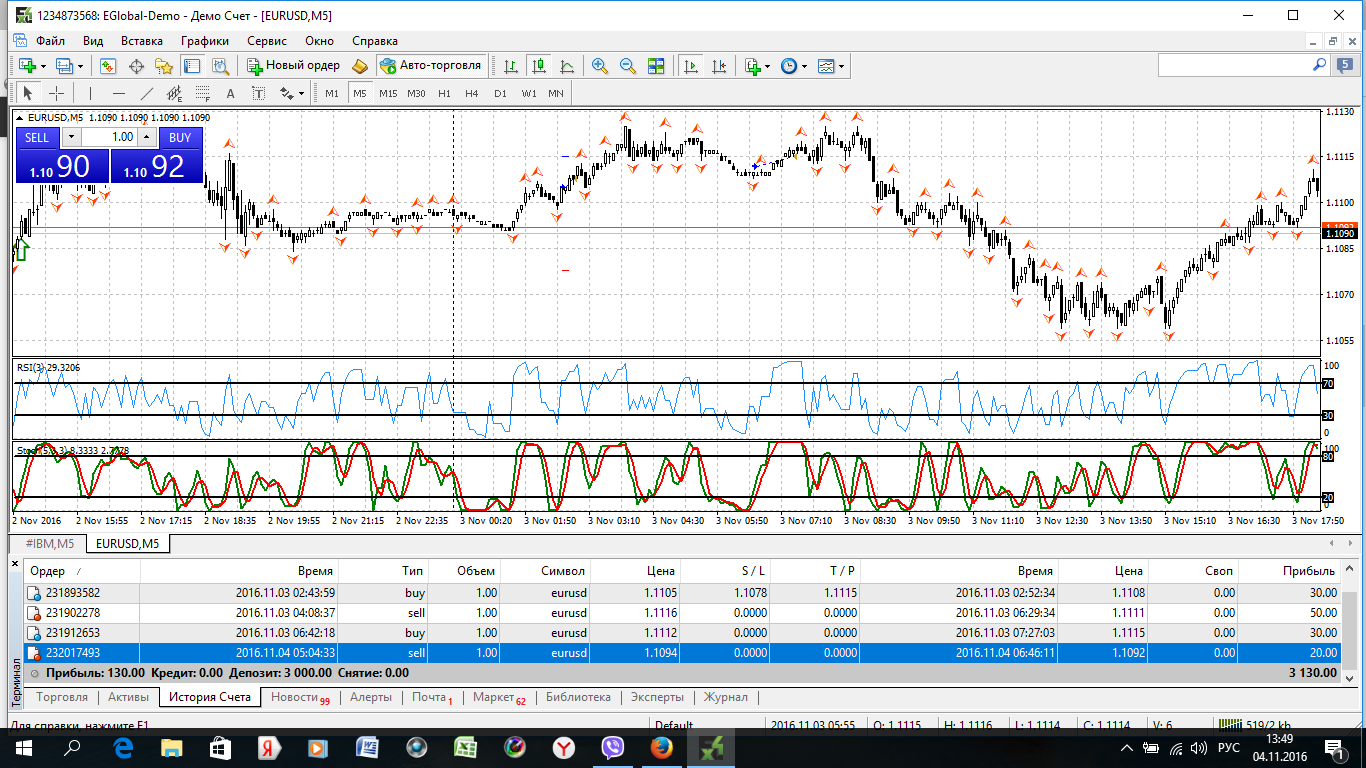Click Новый ордер button
The image size is (1366, 768).
[294, 65]
